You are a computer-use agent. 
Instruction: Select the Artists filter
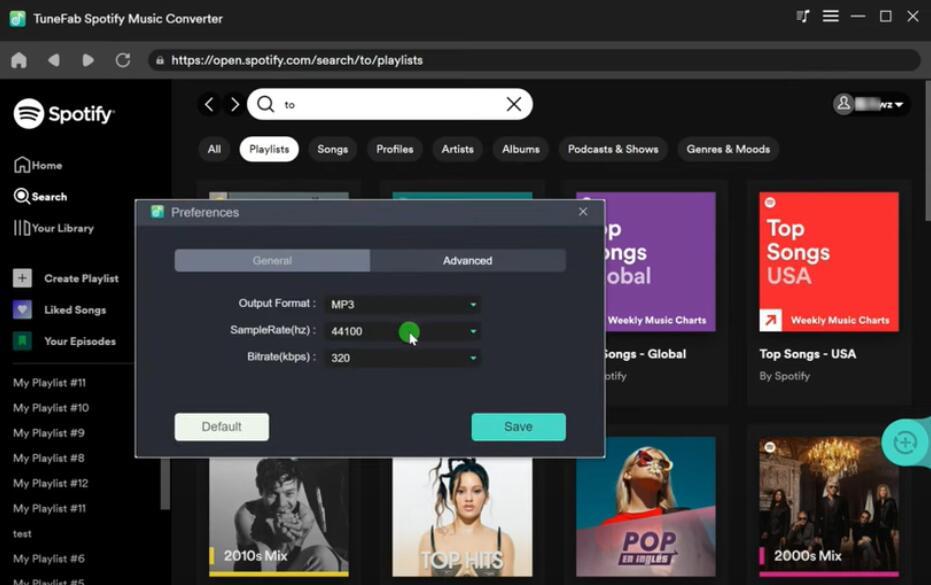pos(458,149)
